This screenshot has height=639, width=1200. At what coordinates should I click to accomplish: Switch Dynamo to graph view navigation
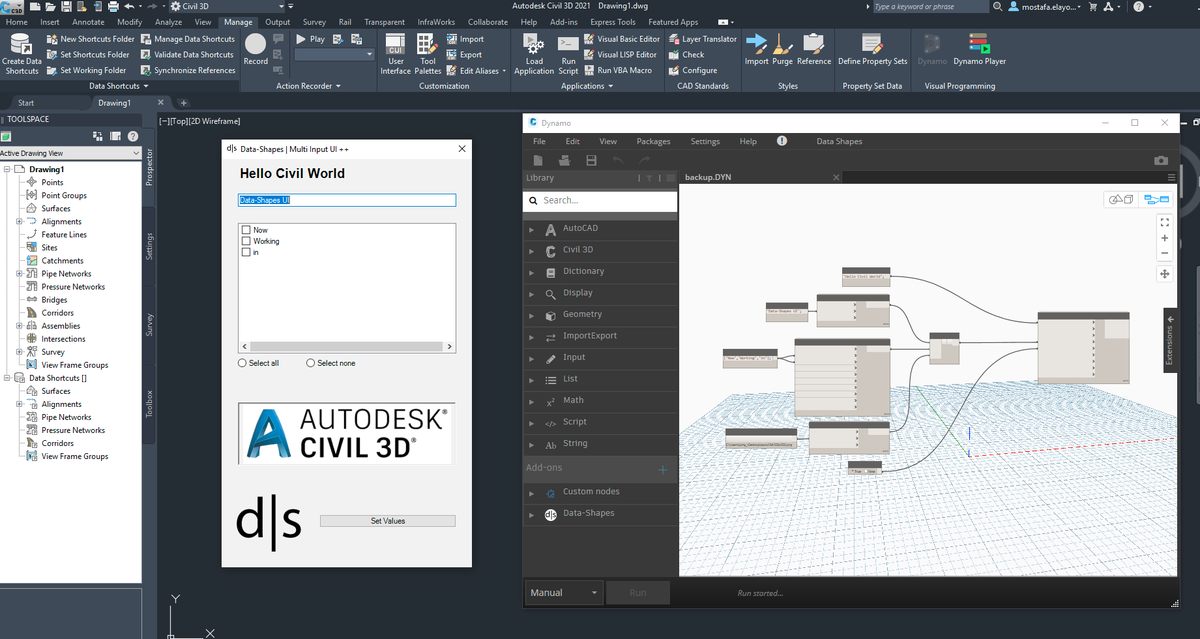tap(1155, 198)
